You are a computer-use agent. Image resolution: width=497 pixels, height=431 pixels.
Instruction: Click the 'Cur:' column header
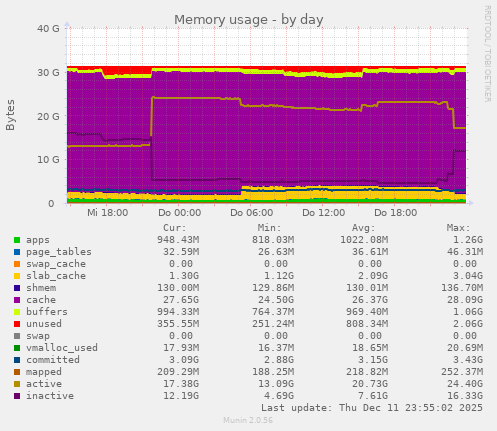[175, 228]
